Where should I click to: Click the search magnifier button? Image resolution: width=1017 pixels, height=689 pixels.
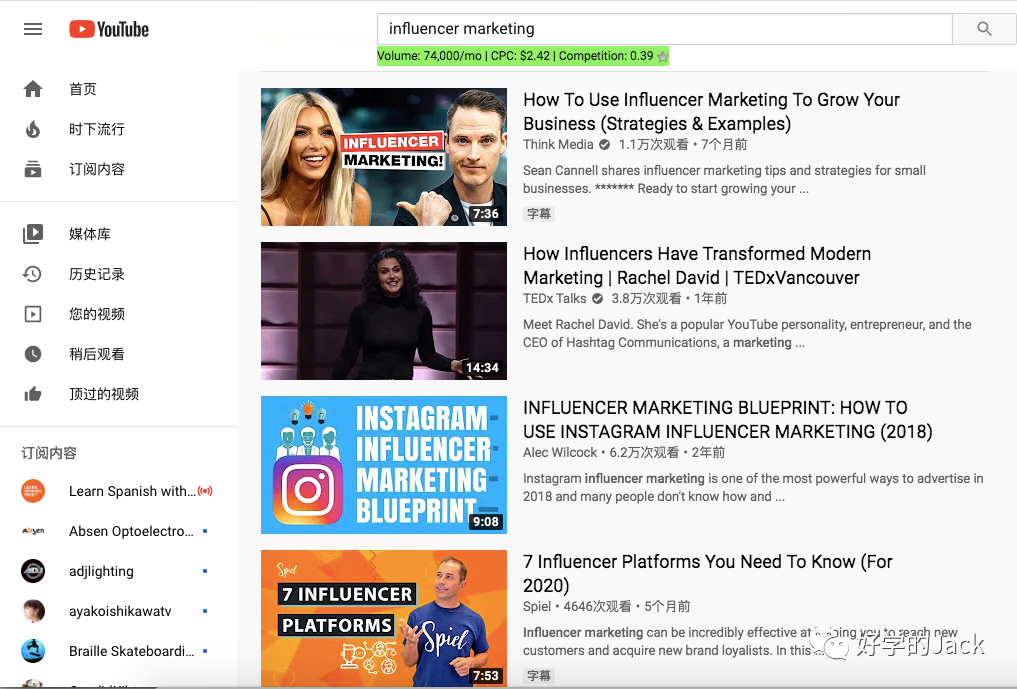coord(984,29)
